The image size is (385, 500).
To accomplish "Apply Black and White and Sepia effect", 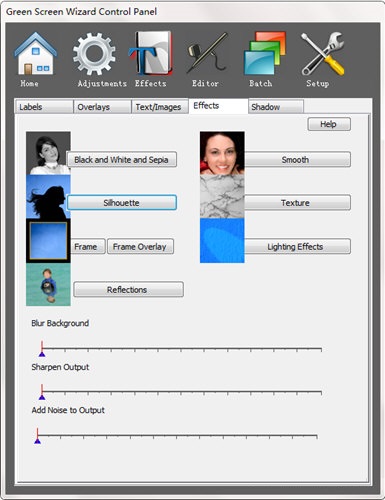I will [122, 160].
